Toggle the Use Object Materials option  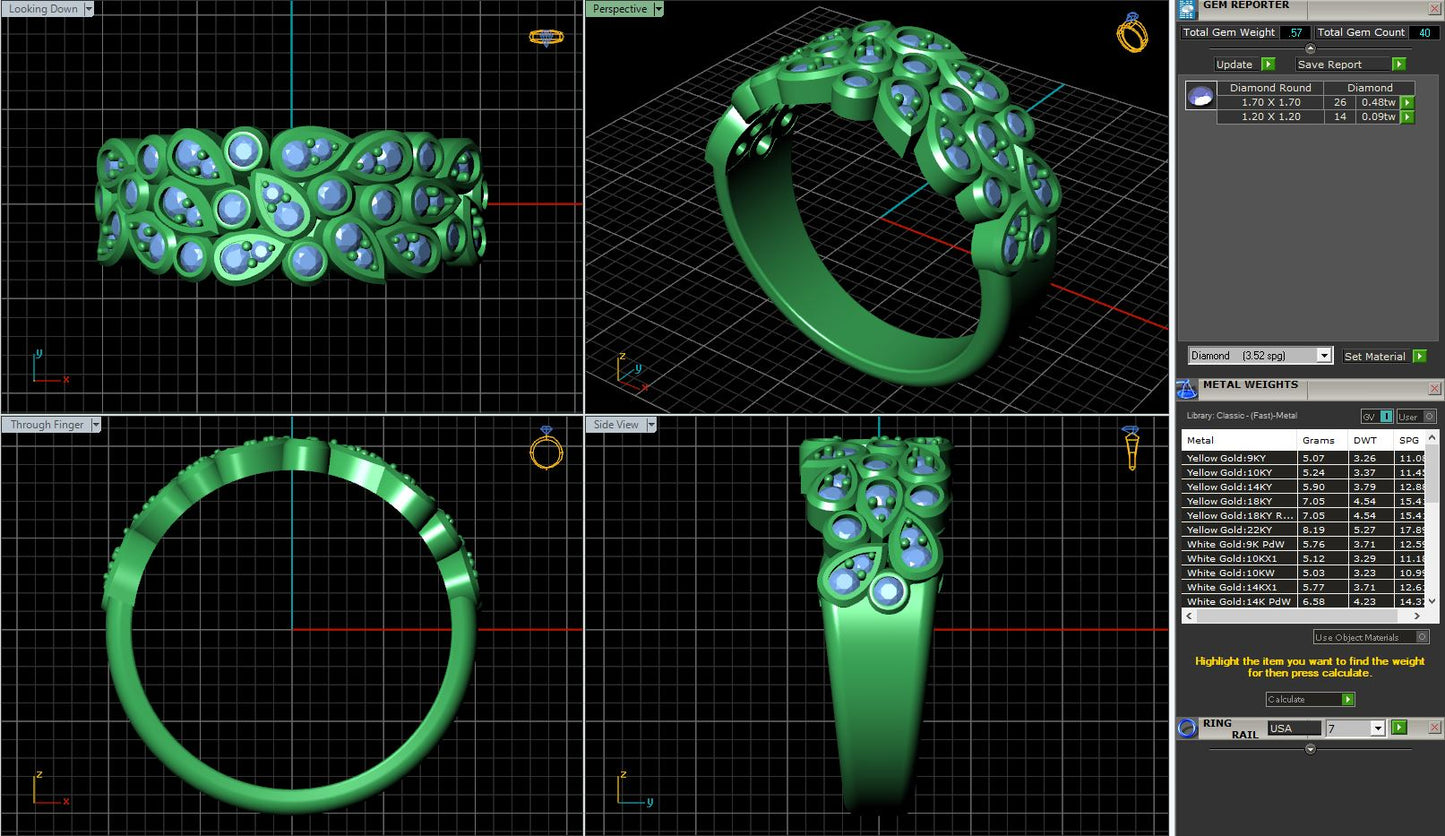[x=1423, y=638]
